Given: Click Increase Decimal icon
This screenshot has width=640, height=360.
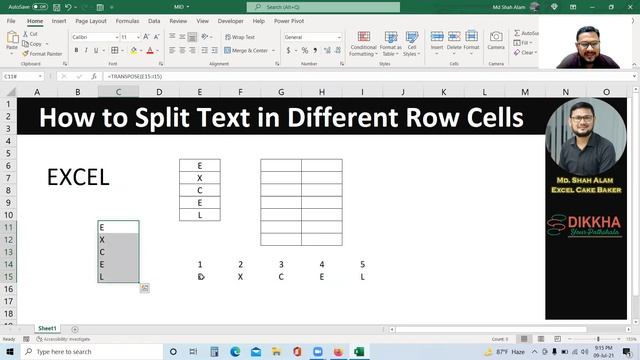Looking at the screenshot, I should (x=327, y=50).
